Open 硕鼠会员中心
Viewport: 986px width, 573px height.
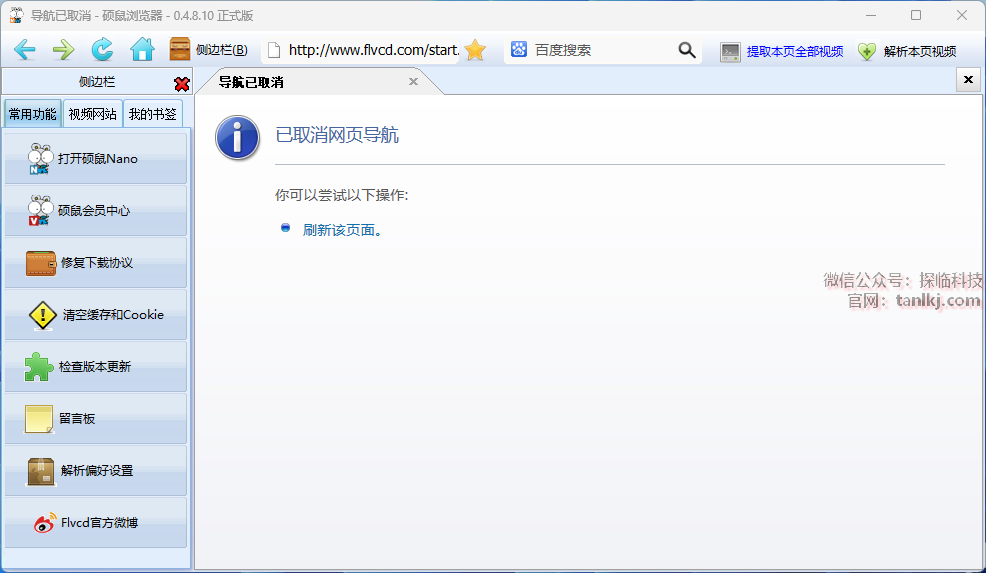(95, 211)
